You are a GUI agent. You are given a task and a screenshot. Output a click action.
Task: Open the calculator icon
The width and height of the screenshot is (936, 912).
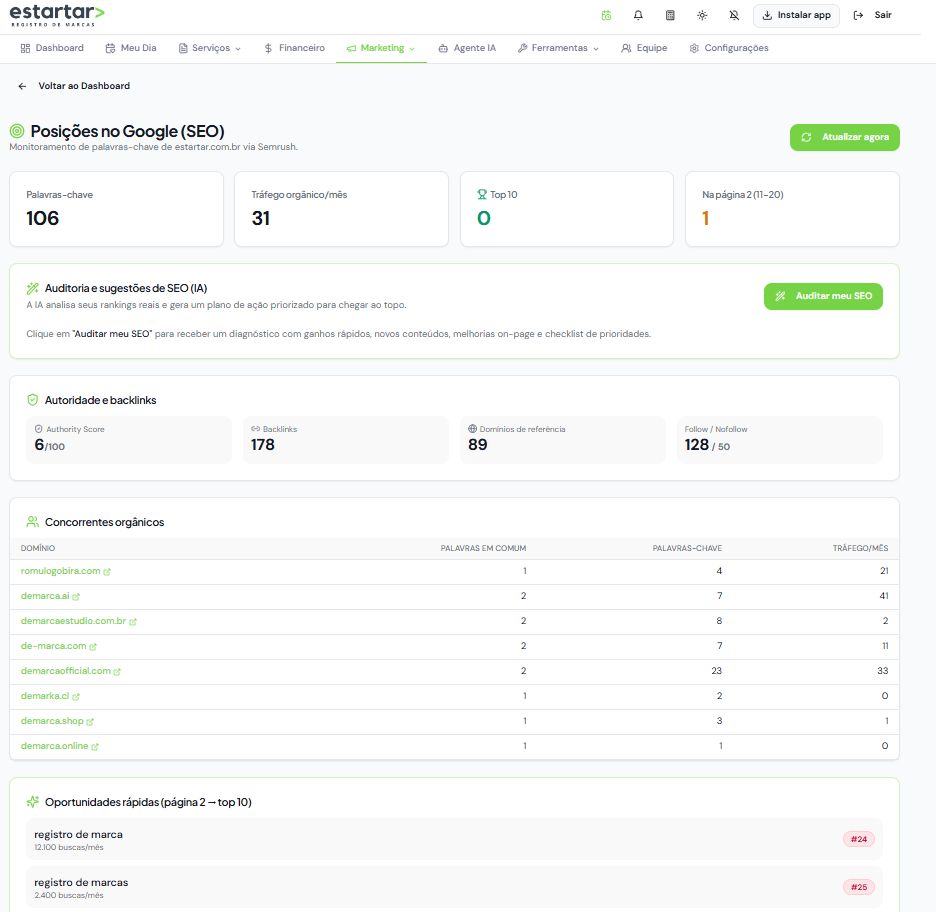click(x=670, y=16)
